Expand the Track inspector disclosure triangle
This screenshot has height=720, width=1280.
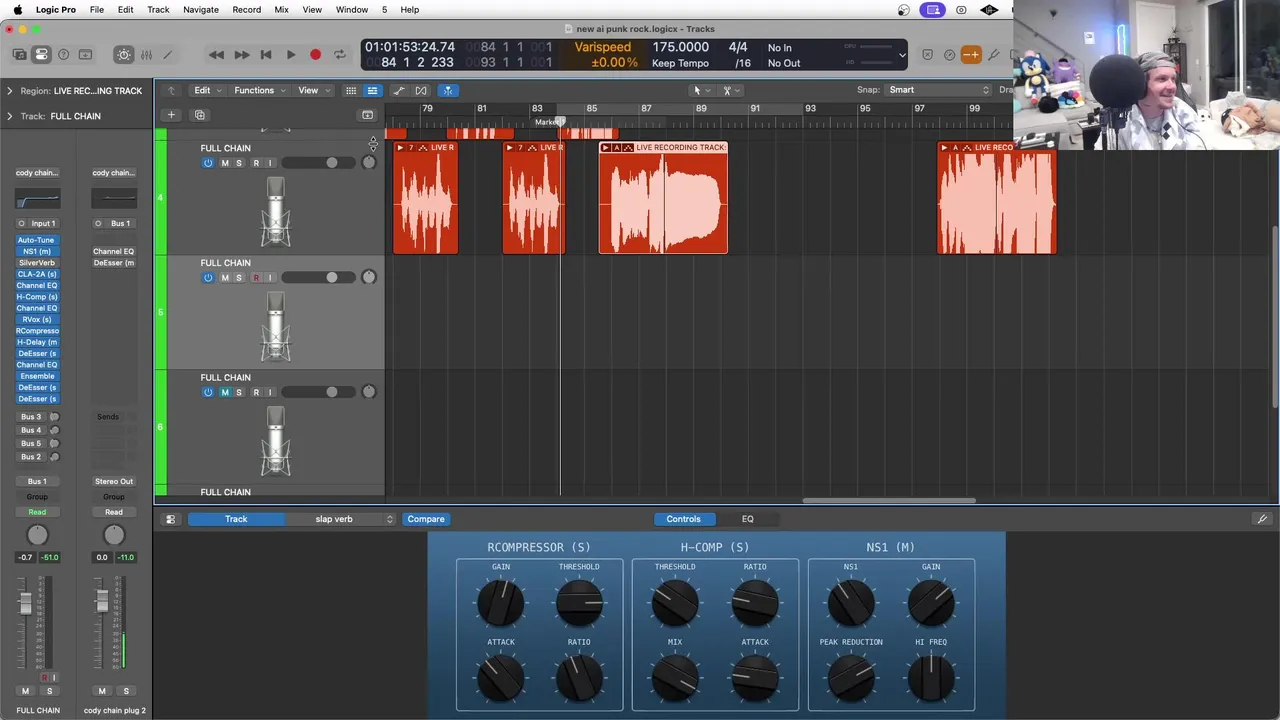click(9, 116)
